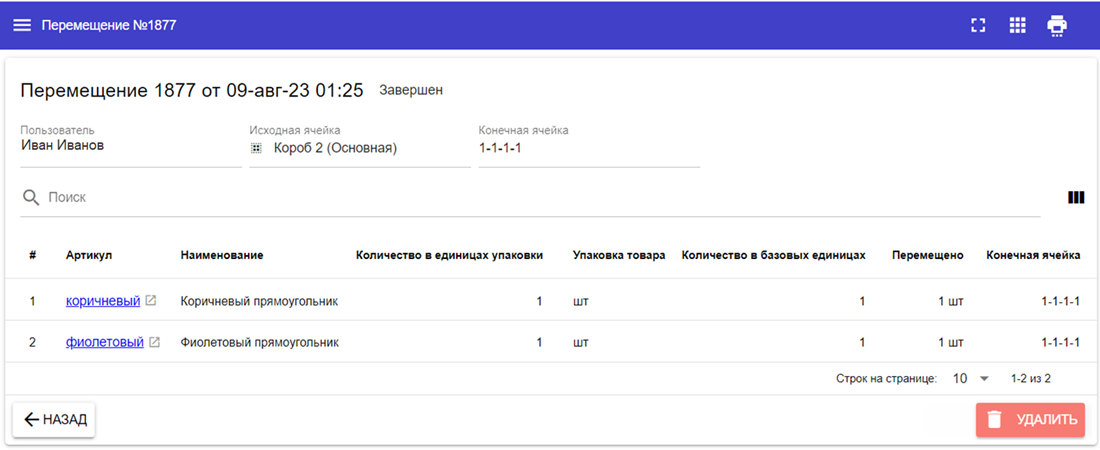Open external link icon next to коричневый
Viewport: 1100px width, 450px height.
tap(151, 300)
